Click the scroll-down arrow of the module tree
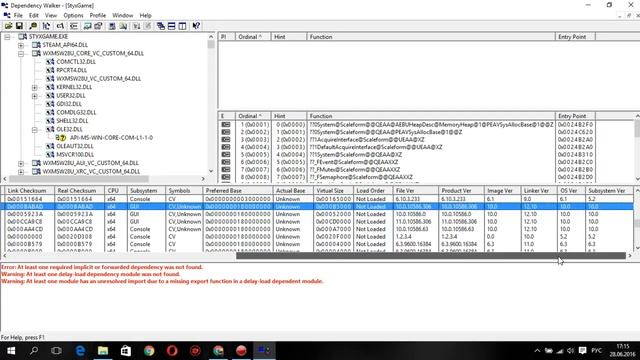 coord(211,171)
